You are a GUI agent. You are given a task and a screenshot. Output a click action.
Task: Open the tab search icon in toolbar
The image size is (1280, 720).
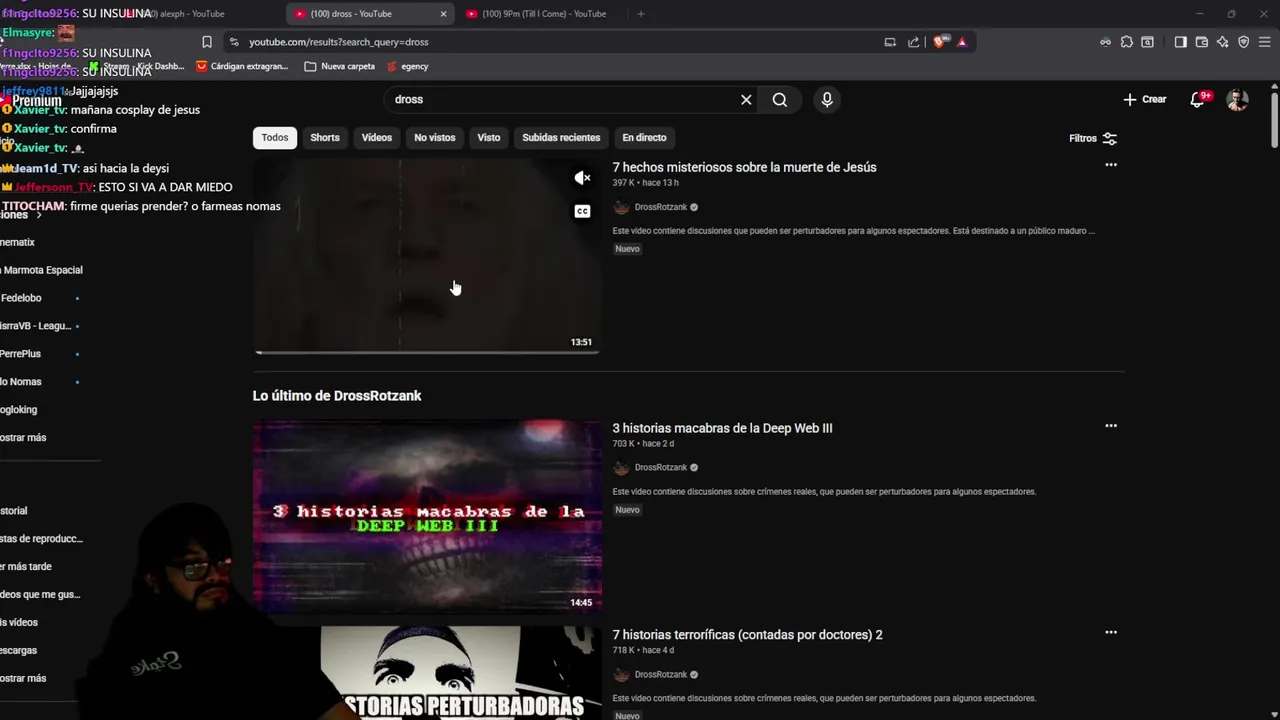1148,42
